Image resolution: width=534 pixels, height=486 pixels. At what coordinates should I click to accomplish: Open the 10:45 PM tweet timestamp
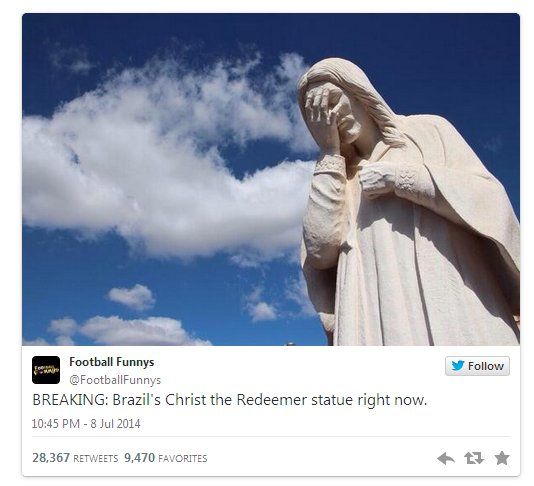click(56, 424)
